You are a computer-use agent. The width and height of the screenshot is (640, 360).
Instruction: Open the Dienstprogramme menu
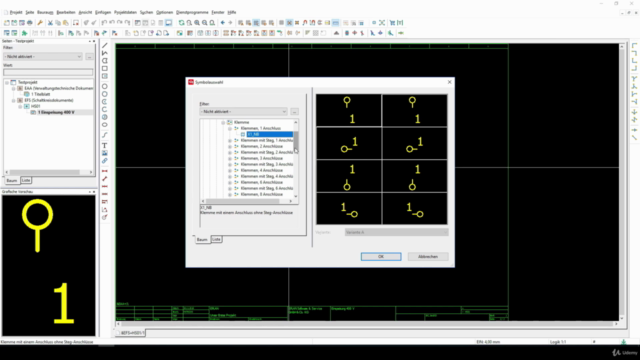click(192, 12)
